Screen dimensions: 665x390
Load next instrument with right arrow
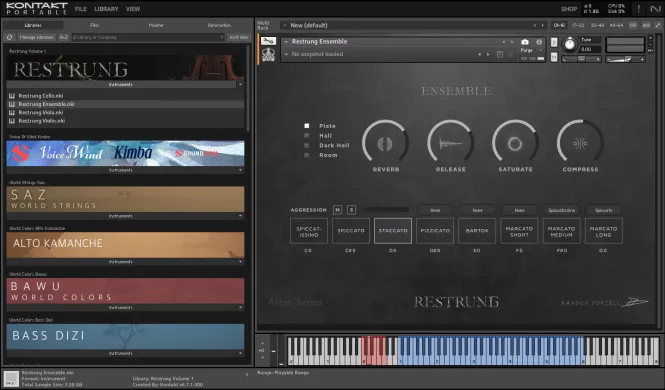click(x=512, y=42)
